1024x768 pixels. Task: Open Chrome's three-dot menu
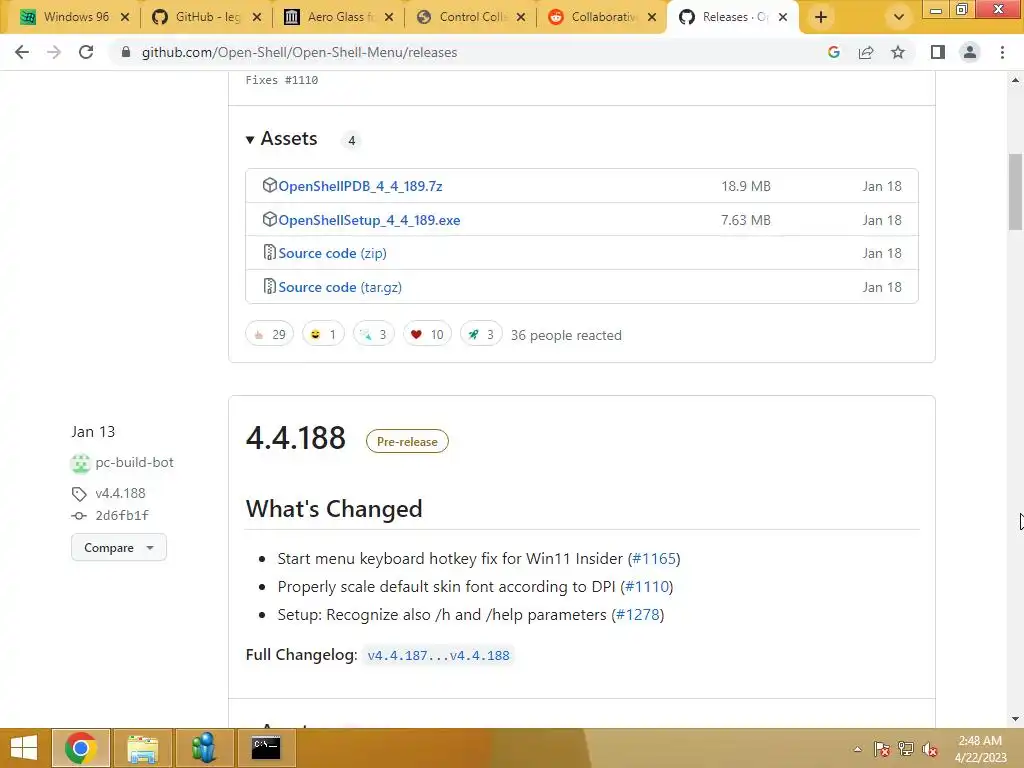coord(1002,52)
